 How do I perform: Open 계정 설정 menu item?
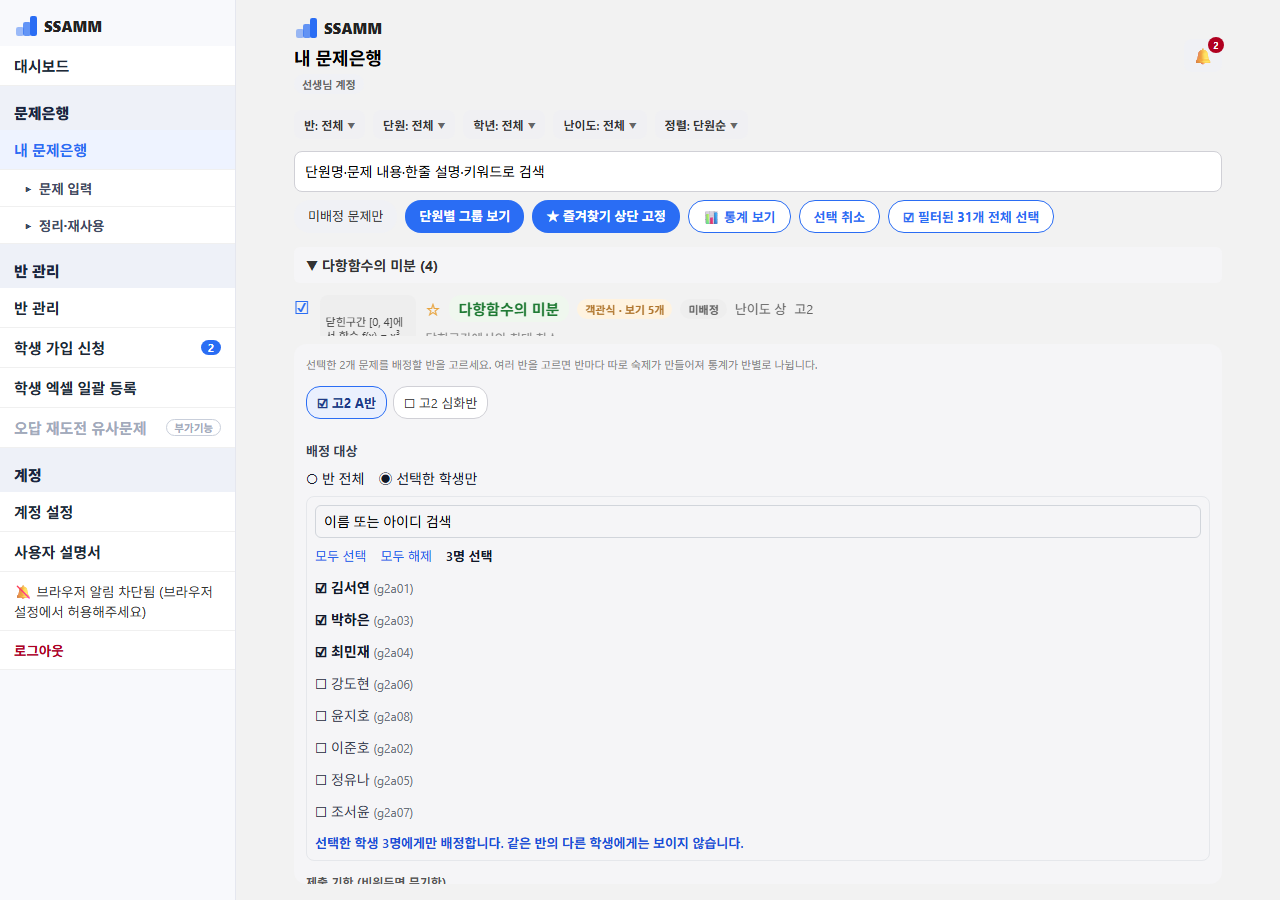[117, 512]
